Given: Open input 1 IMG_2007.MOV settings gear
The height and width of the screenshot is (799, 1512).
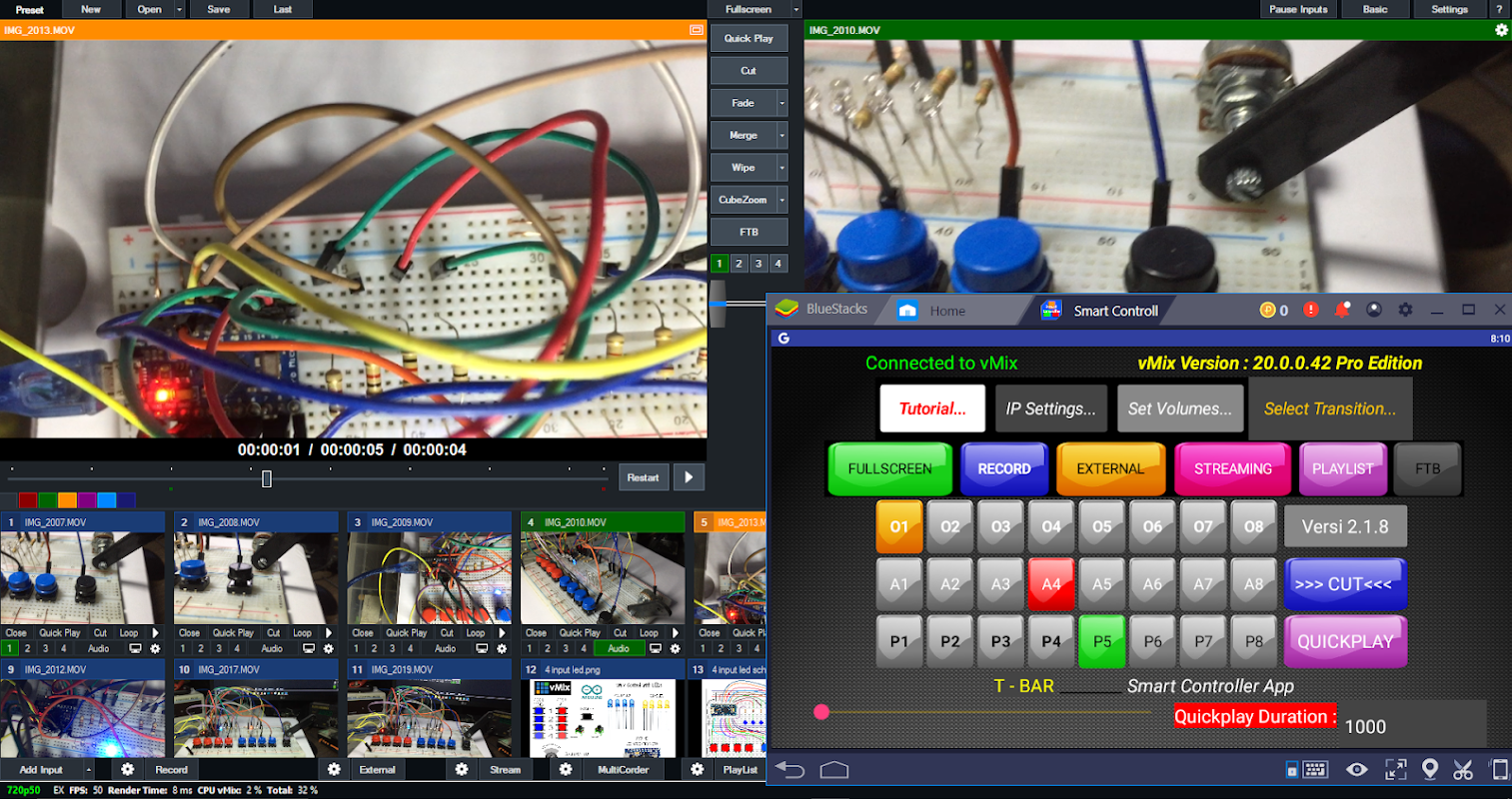Looking at the screenshot, I should (155, 648).
